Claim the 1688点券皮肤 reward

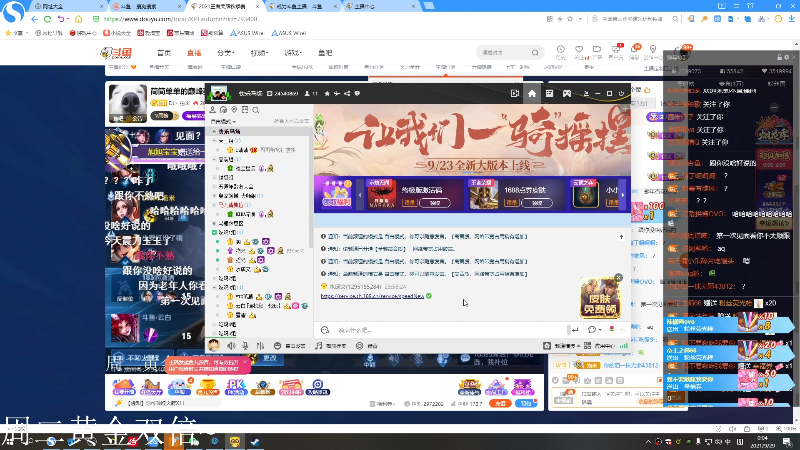(x=537, y=203)
